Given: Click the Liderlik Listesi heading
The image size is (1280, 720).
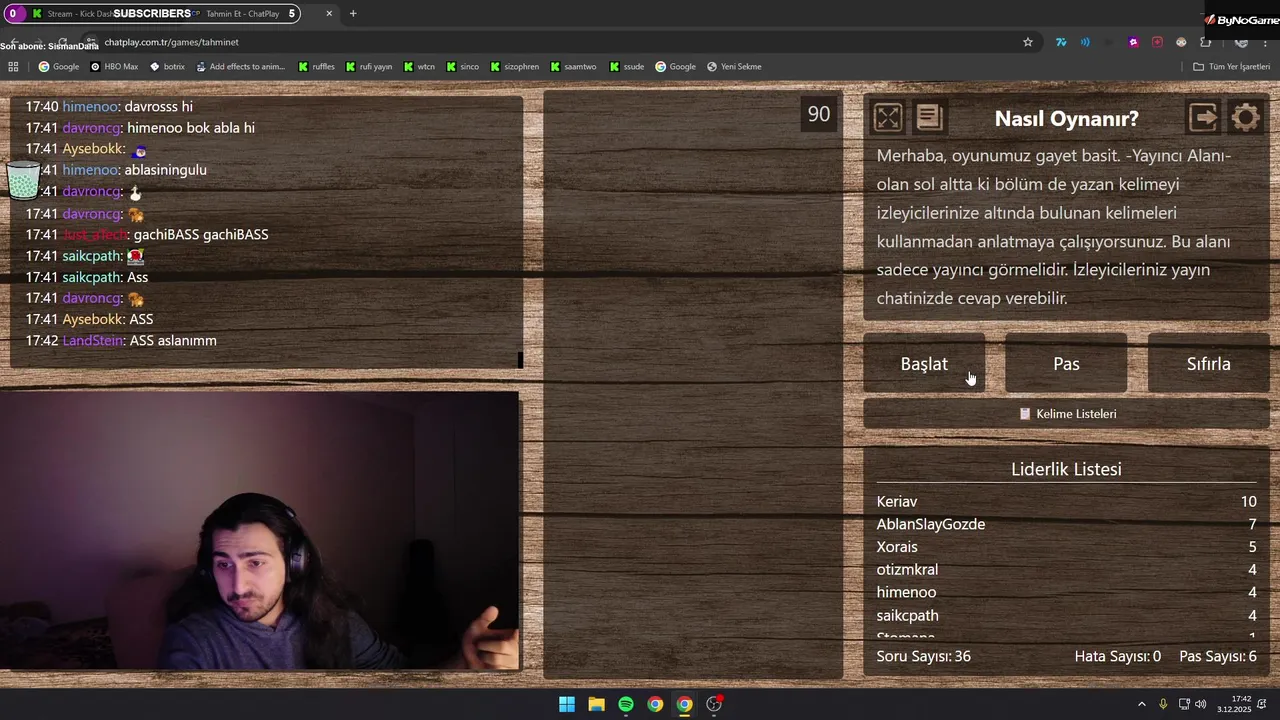Looking at the screenshot, I should tap(1066, 469).
